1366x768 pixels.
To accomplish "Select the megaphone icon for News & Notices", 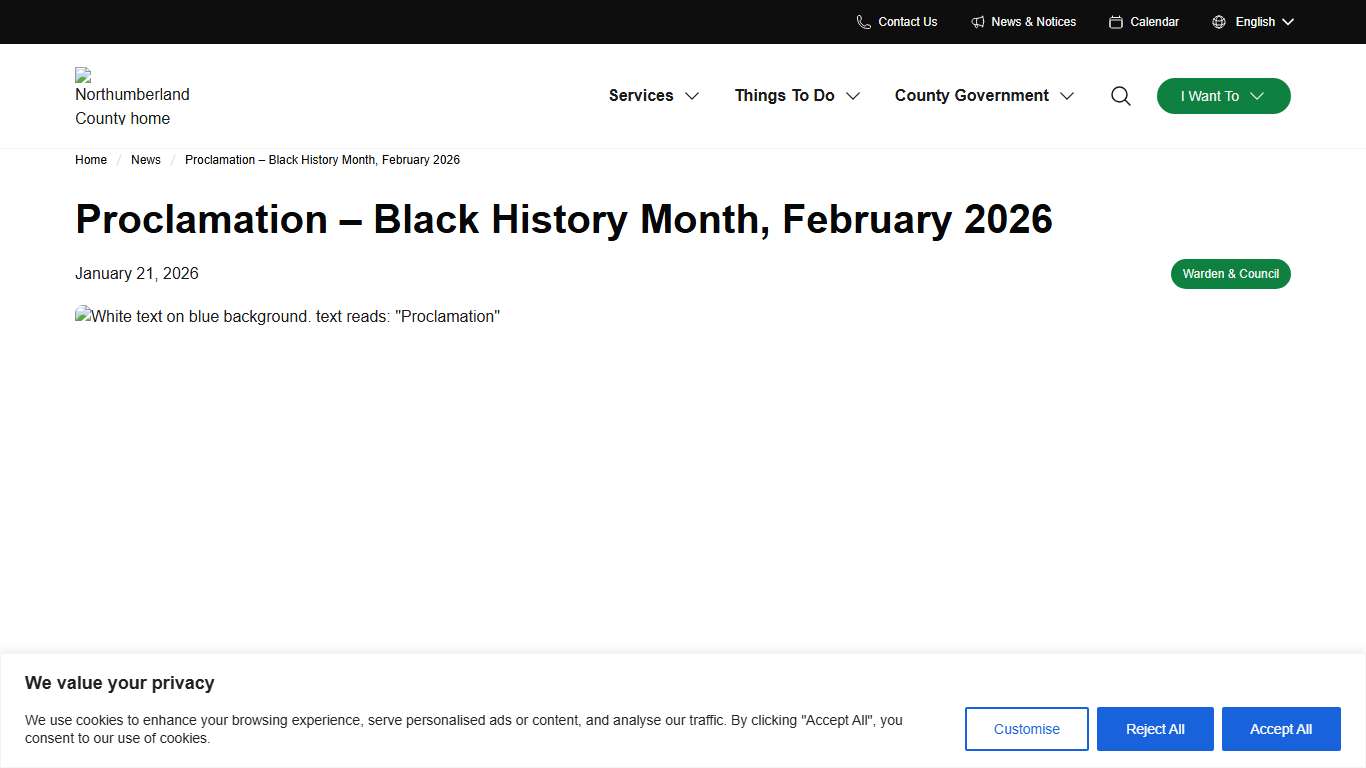I will [976, 21].
